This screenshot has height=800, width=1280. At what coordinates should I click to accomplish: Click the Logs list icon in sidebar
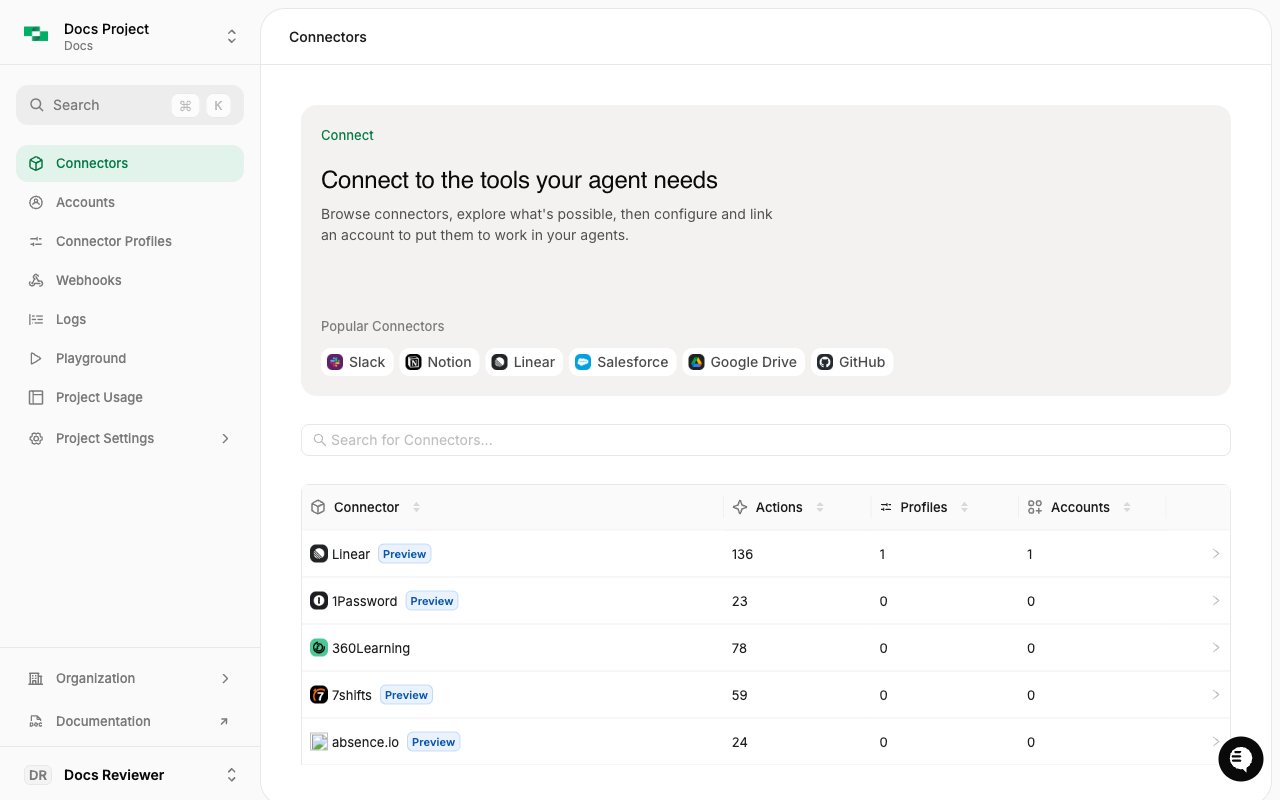point(36,319)
